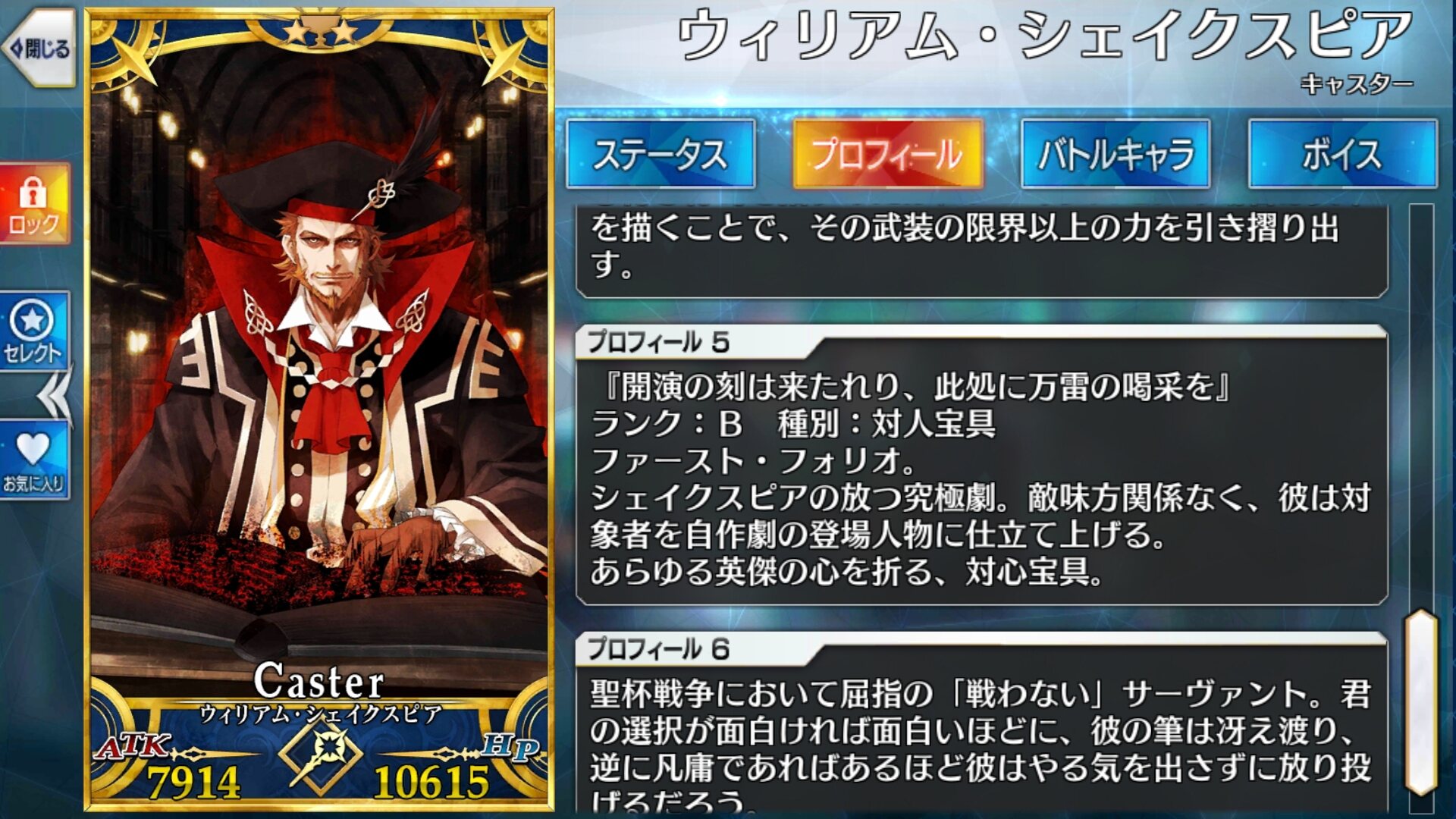The width and height of the screenshot is (1456, 819).
Task: Click the プロフィール 6 section header
Action: [x=658, y=648]
